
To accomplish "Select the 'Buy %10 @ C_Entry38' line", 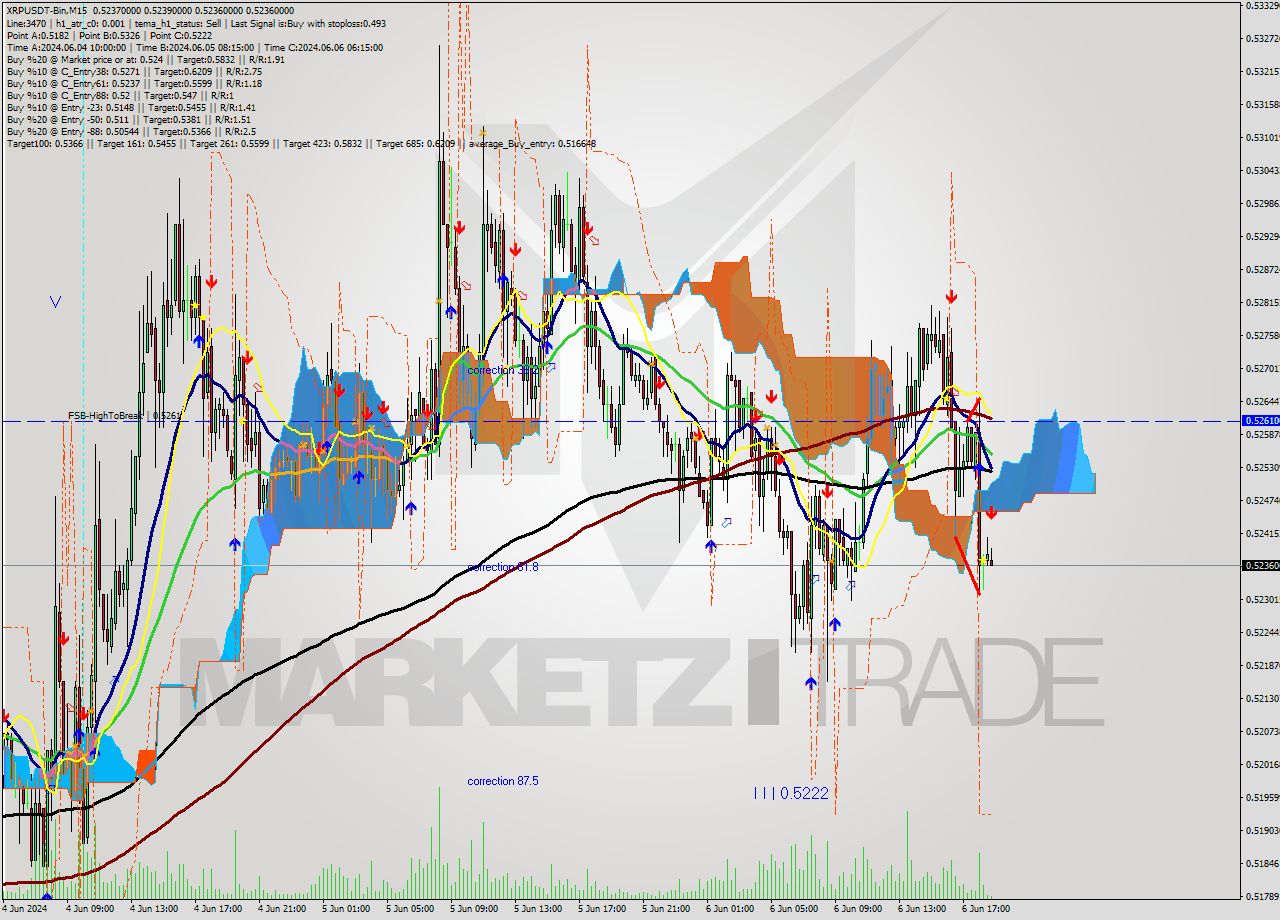I will click(x=134, y=71).
